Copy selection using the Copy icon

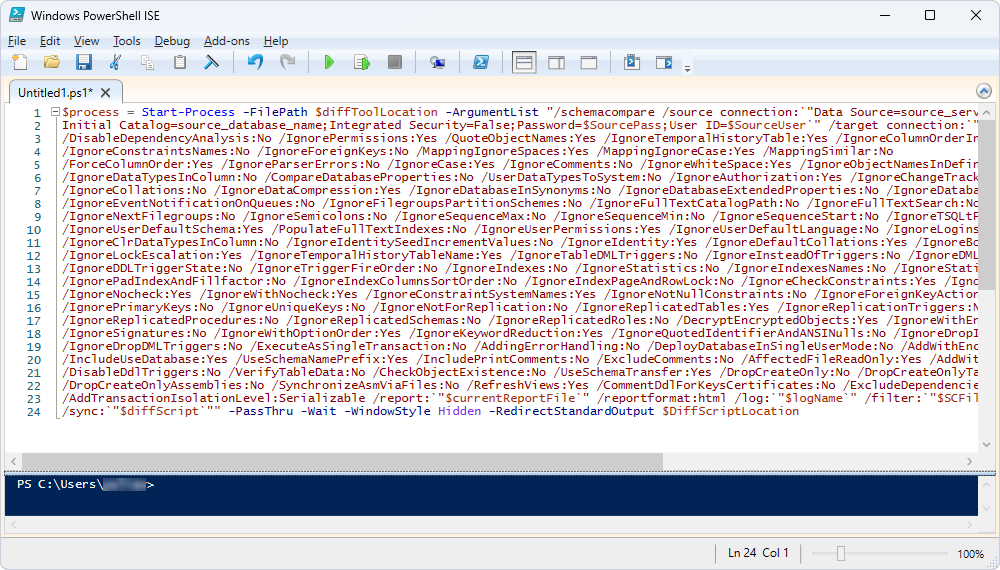(x=147, y=62)
